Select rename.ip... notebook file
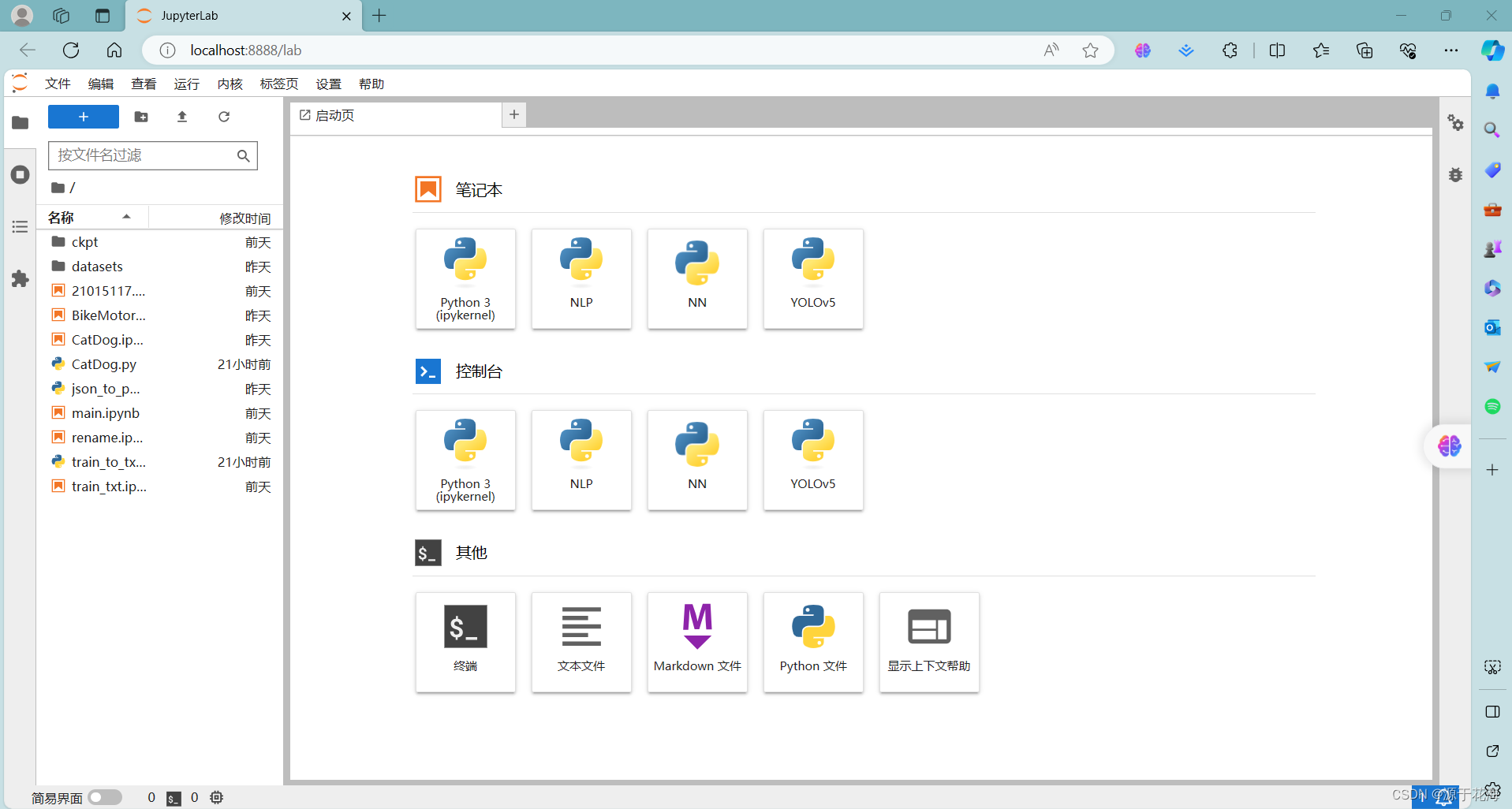 pyautogui.click(x=161, y=438)
